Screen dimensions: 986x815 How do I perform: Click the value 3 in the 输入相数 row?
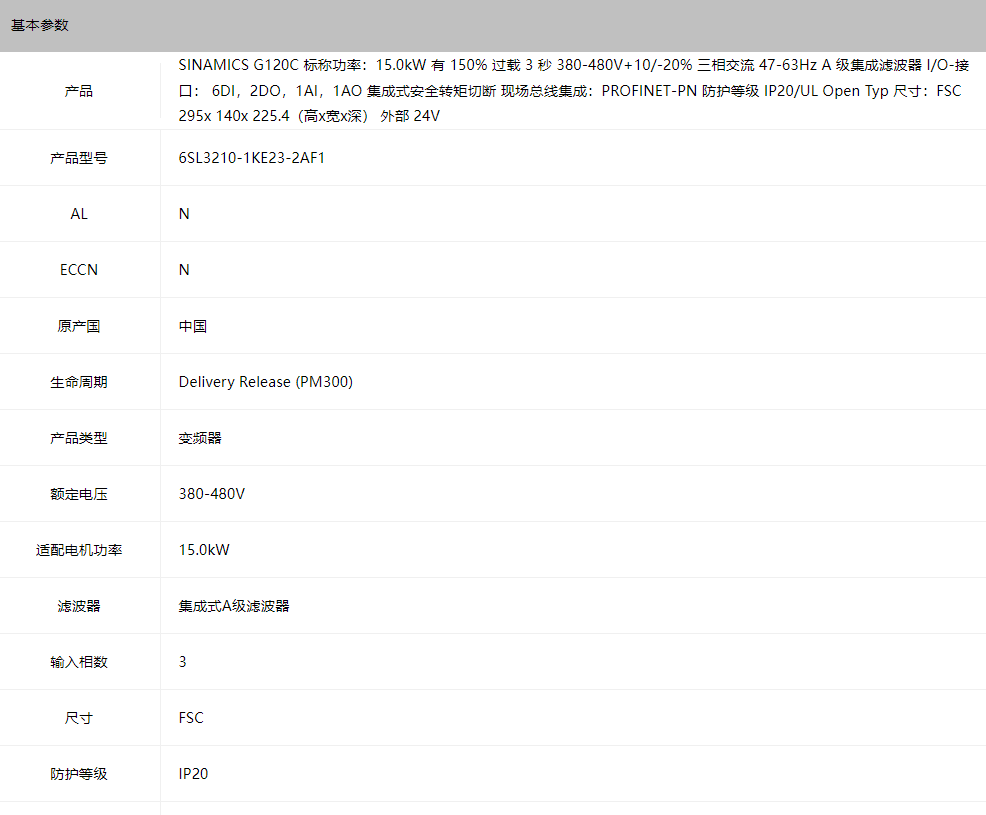coord(182,662)
